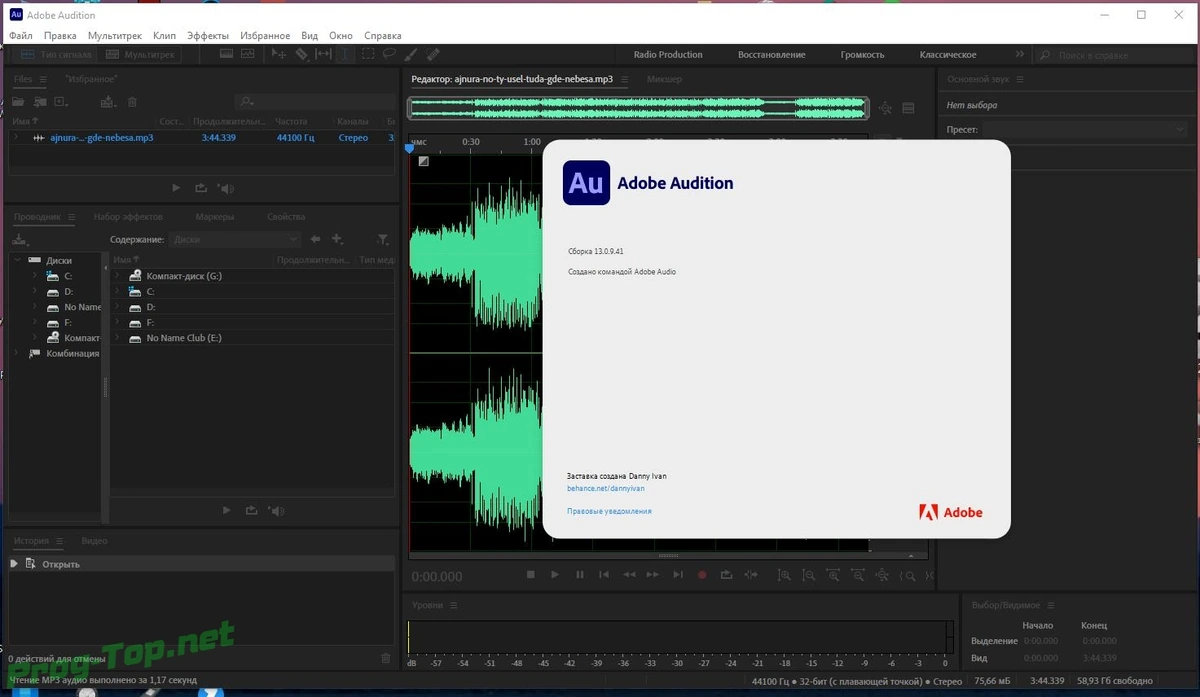Click the red Record button

(702, 574)
